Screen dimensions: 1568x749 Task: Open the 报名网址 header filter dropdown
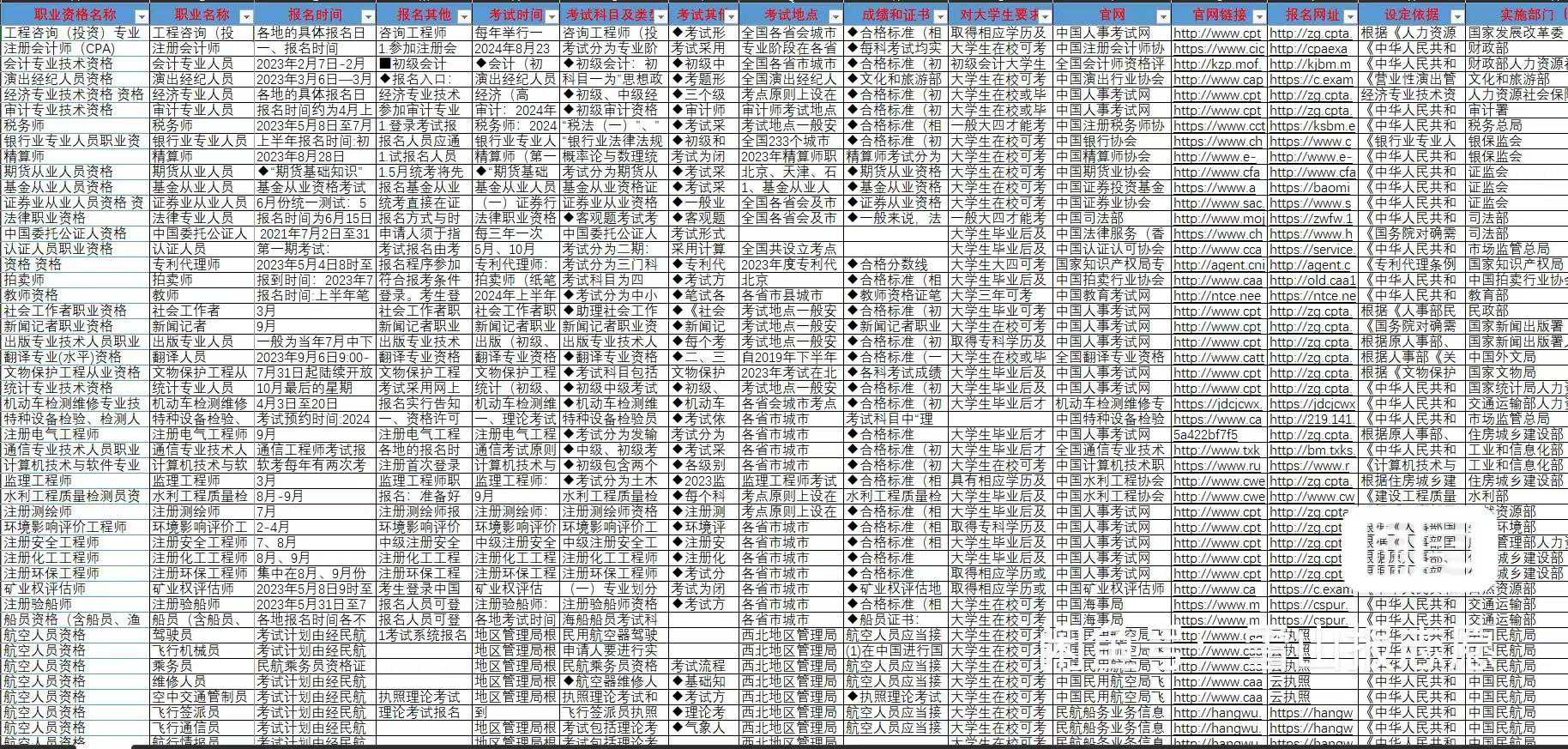tap(1349, 16)
